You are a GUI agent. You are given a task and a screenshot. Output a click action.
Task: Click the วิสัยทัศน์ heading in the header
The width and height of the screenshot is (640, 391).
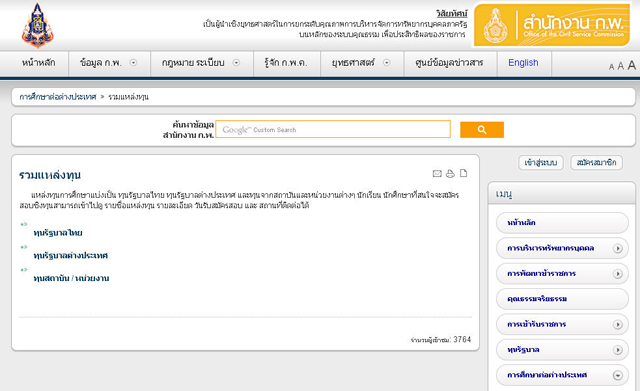(x=451, y=13)
